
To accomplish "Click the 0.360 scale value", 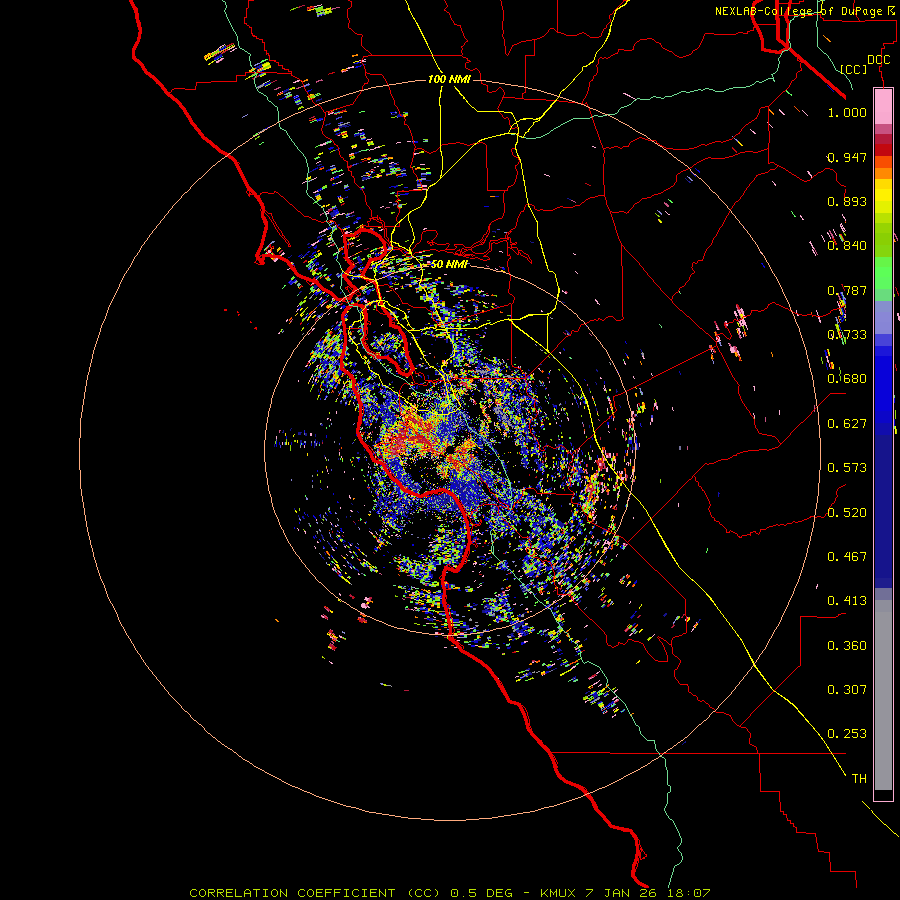I will pos(847,646).
